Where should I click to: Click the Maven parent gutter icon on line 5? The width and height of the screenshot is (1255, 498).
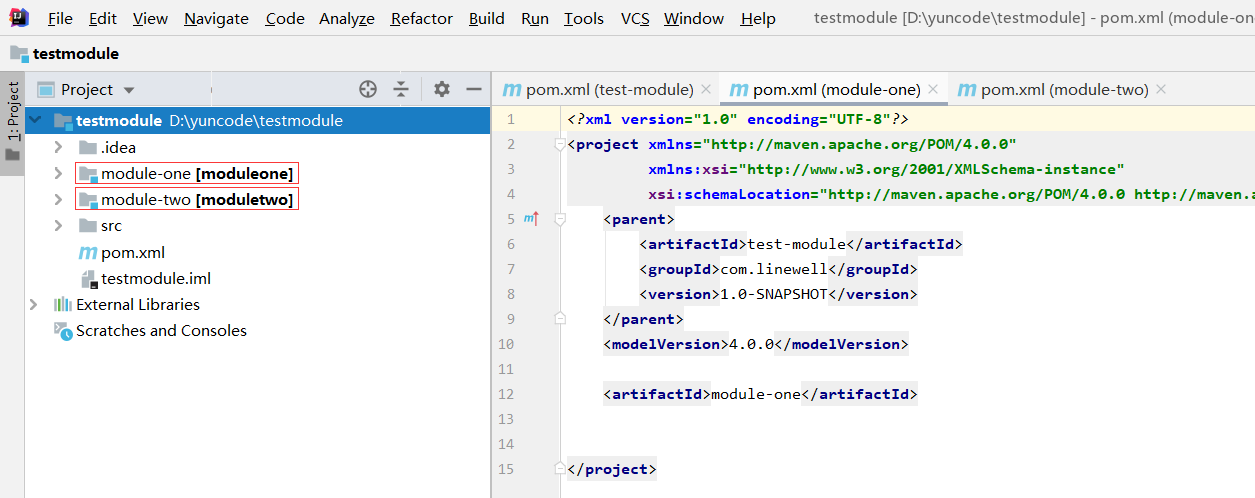531,218
